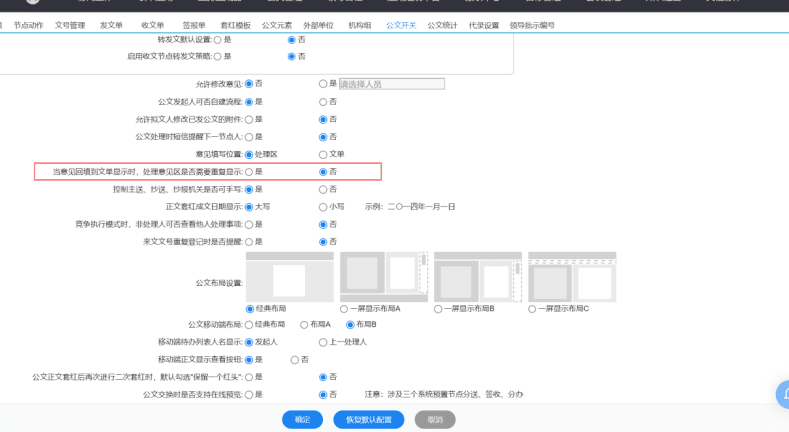
Task: Select the 公文开关 tab
Action: pyautogui.click(x=401, y=25)
